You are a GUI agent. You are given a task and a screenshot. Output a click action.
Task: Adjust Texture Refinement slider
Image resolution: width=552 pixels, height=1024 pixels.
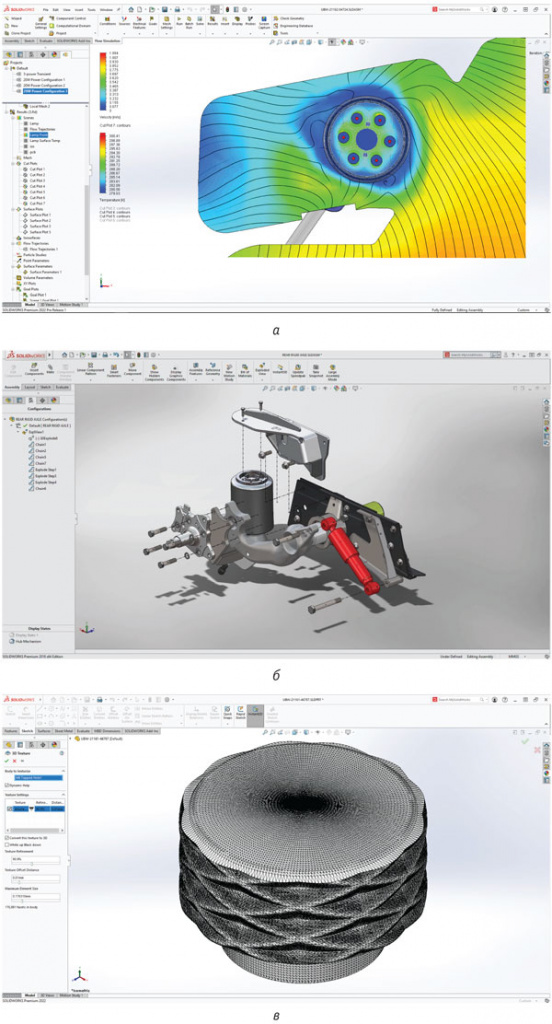31,863
